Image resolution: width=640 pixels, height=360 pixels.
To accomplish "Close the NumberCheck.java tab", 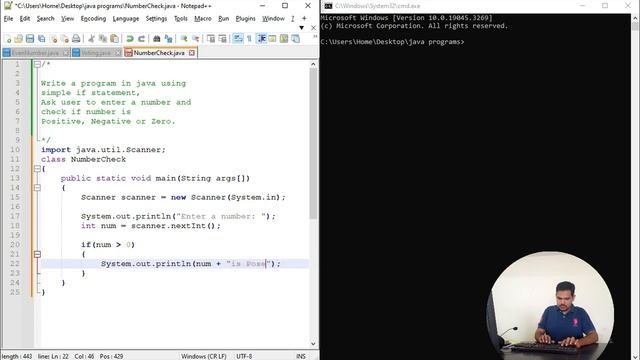I will [192, 53].
